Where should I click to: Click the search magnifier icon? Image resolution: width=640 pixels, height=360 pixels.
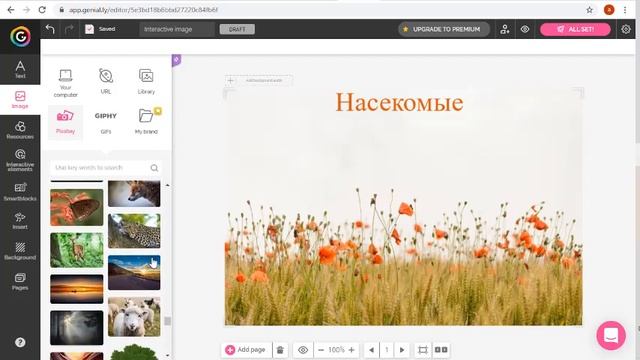[154, 168]
